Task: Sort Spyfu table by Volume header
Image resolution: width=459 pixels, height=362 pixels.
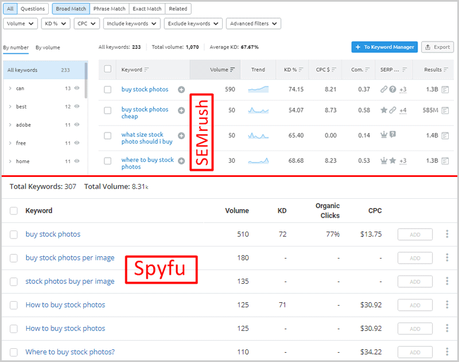Action: pyautogui.click(x=237, y=211)
